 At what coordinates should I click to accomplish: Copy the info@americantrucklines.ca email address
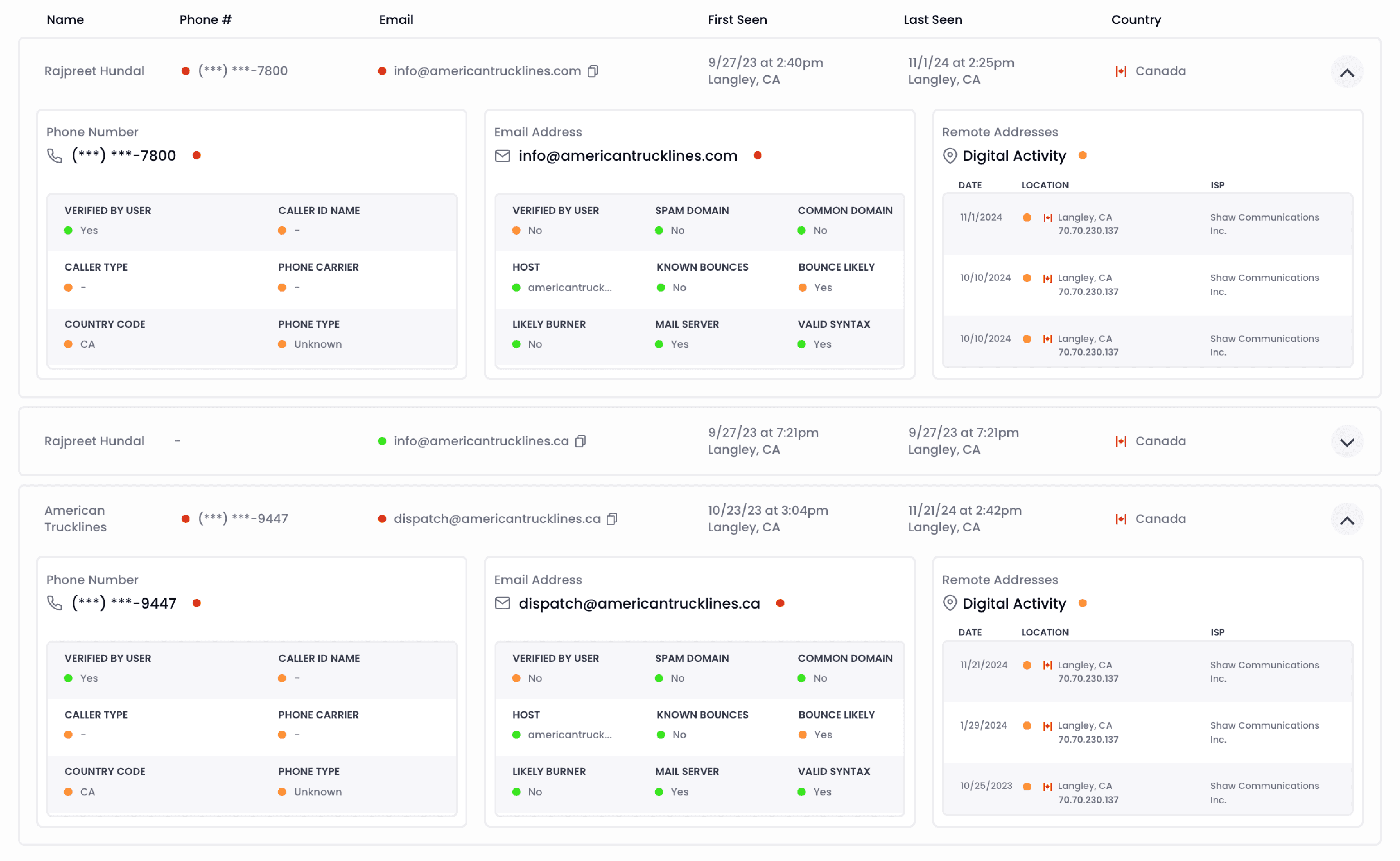coord(581,441)
